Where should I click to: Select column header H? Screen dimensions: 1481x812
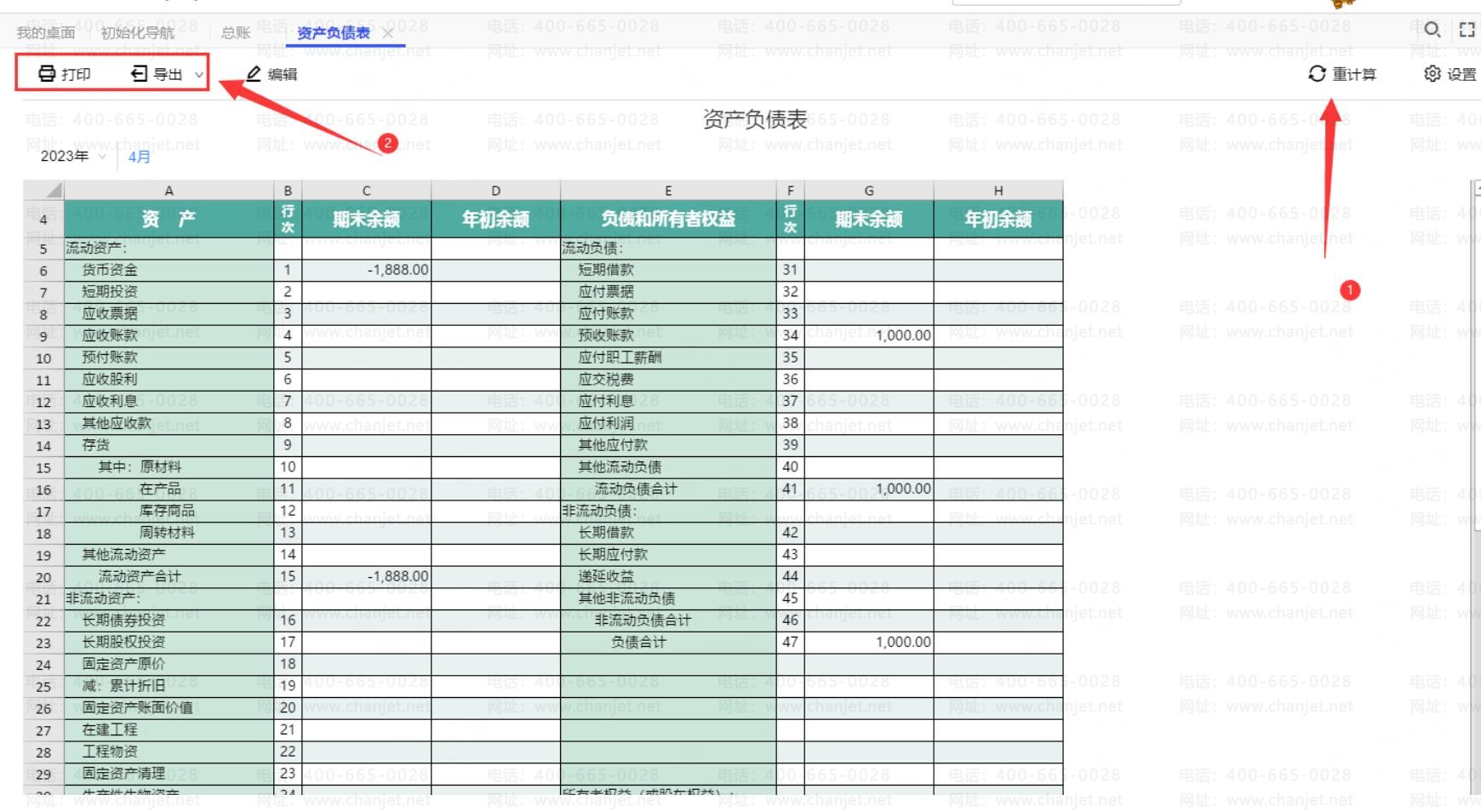coord(998,191)
